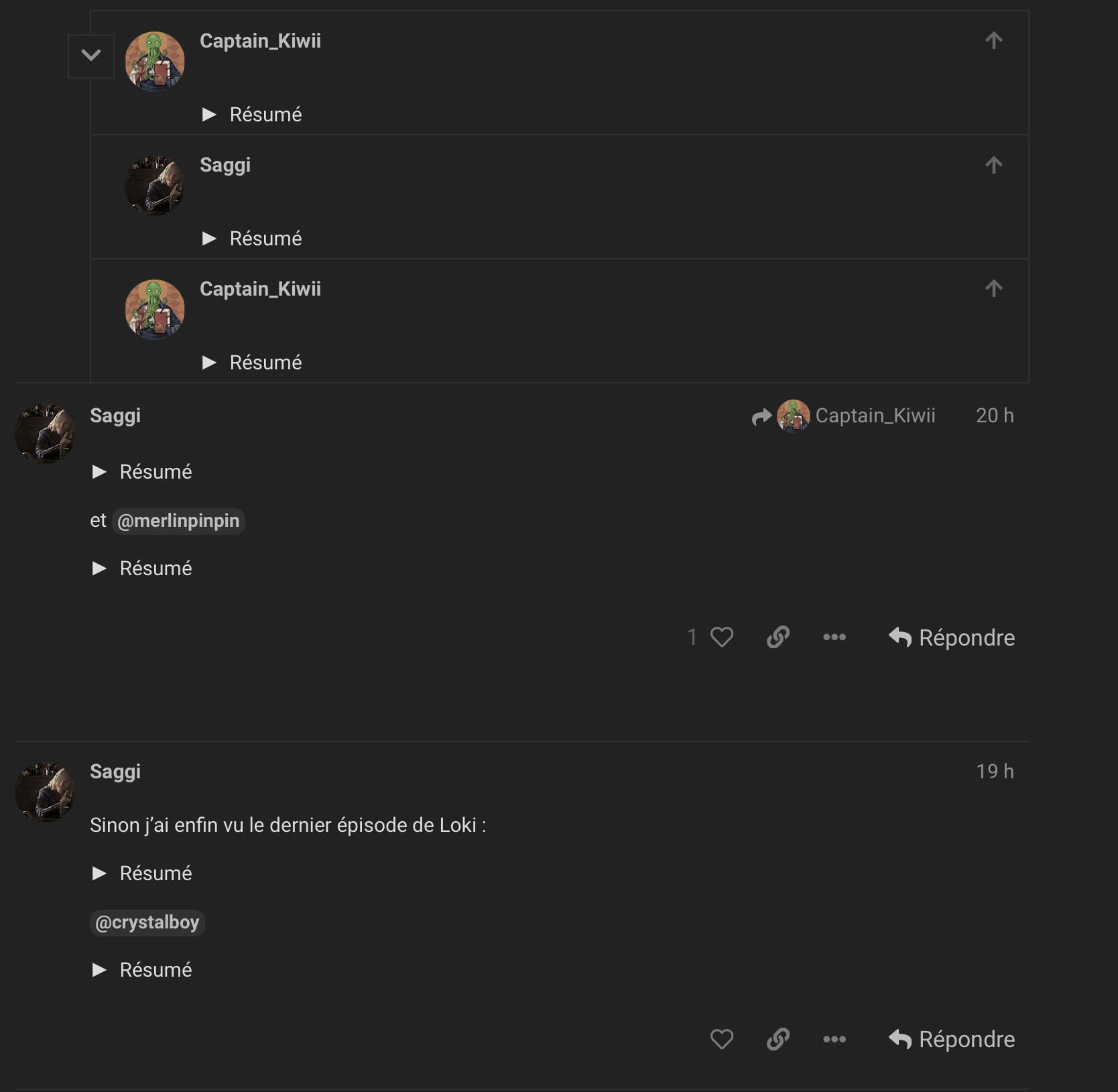Jump to first Captain_Kiwii post via up arrow
Viewport: 1118px width, 1092px height.
994,41
